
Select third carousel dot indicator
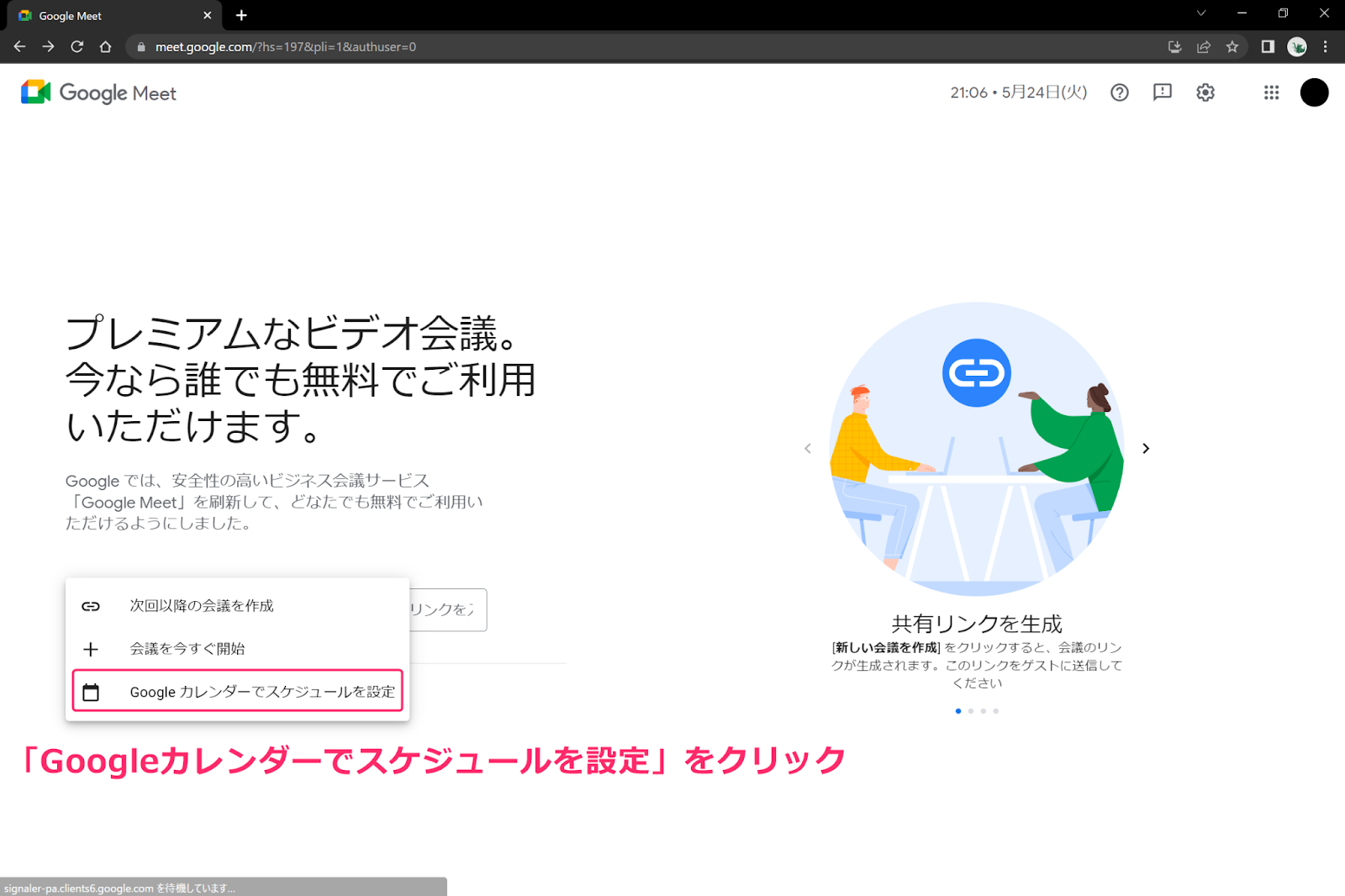(x=984, y=711)
